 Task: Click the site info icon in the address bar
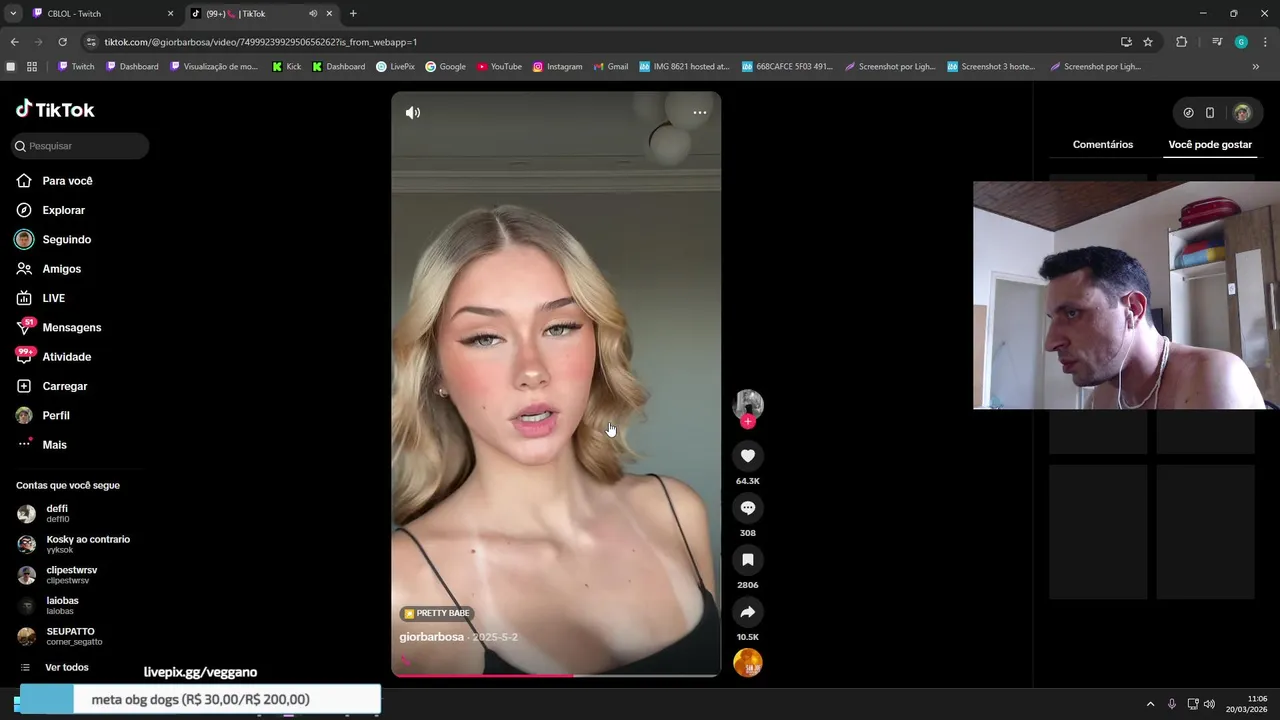[x=92, y=42]
